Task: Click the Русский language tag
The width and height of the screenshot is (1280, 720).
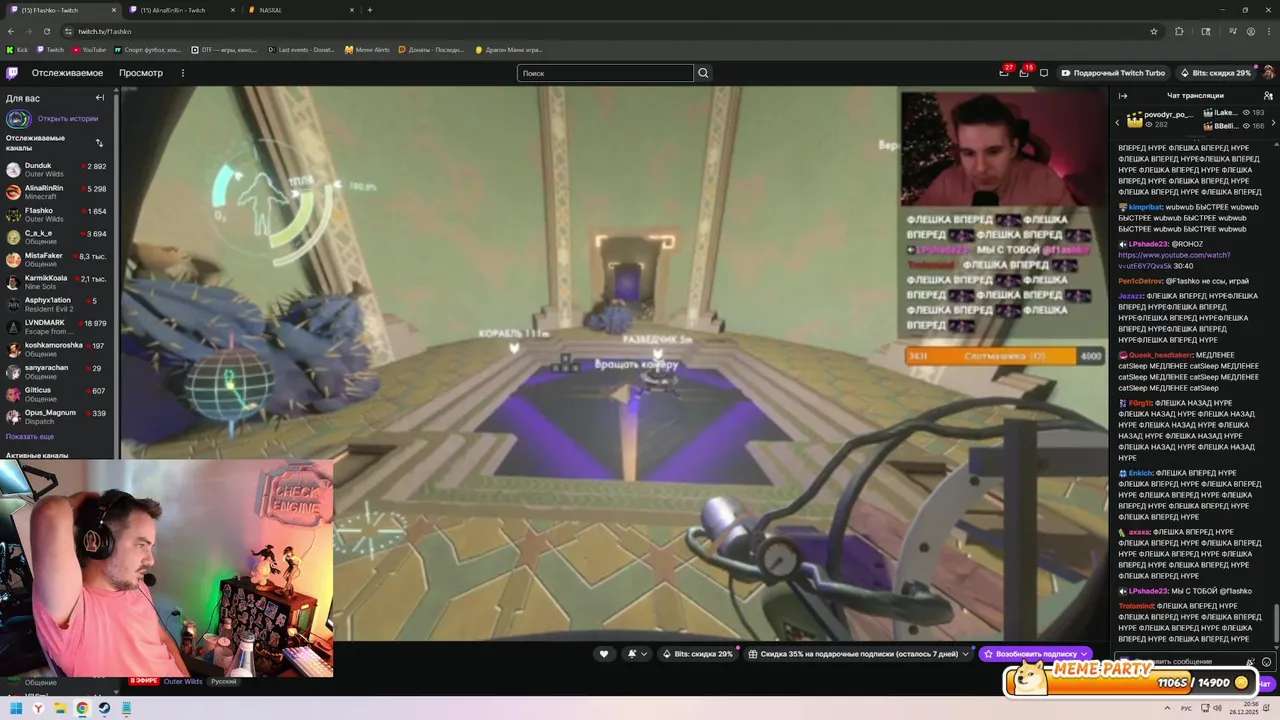Action: click(x=223, y=682)
